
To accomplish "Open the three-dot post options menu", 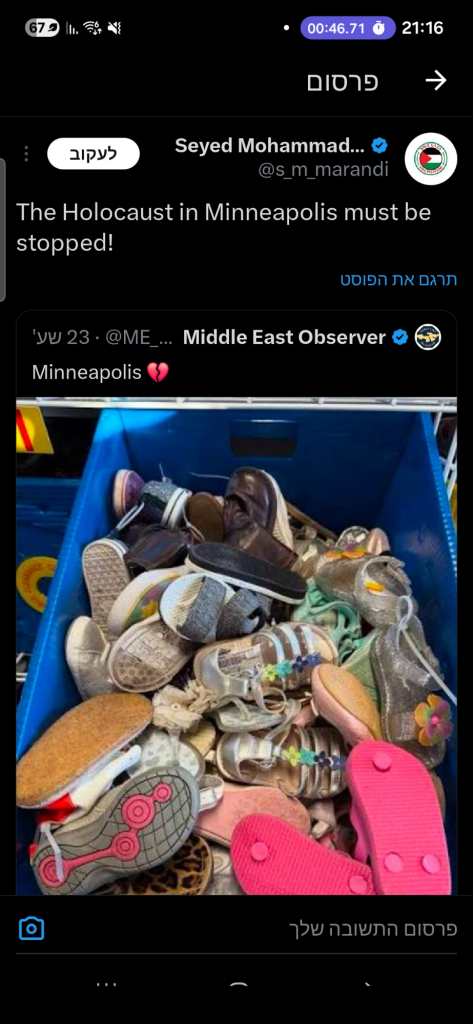I will pyautogui.click(x=26, y=153).
